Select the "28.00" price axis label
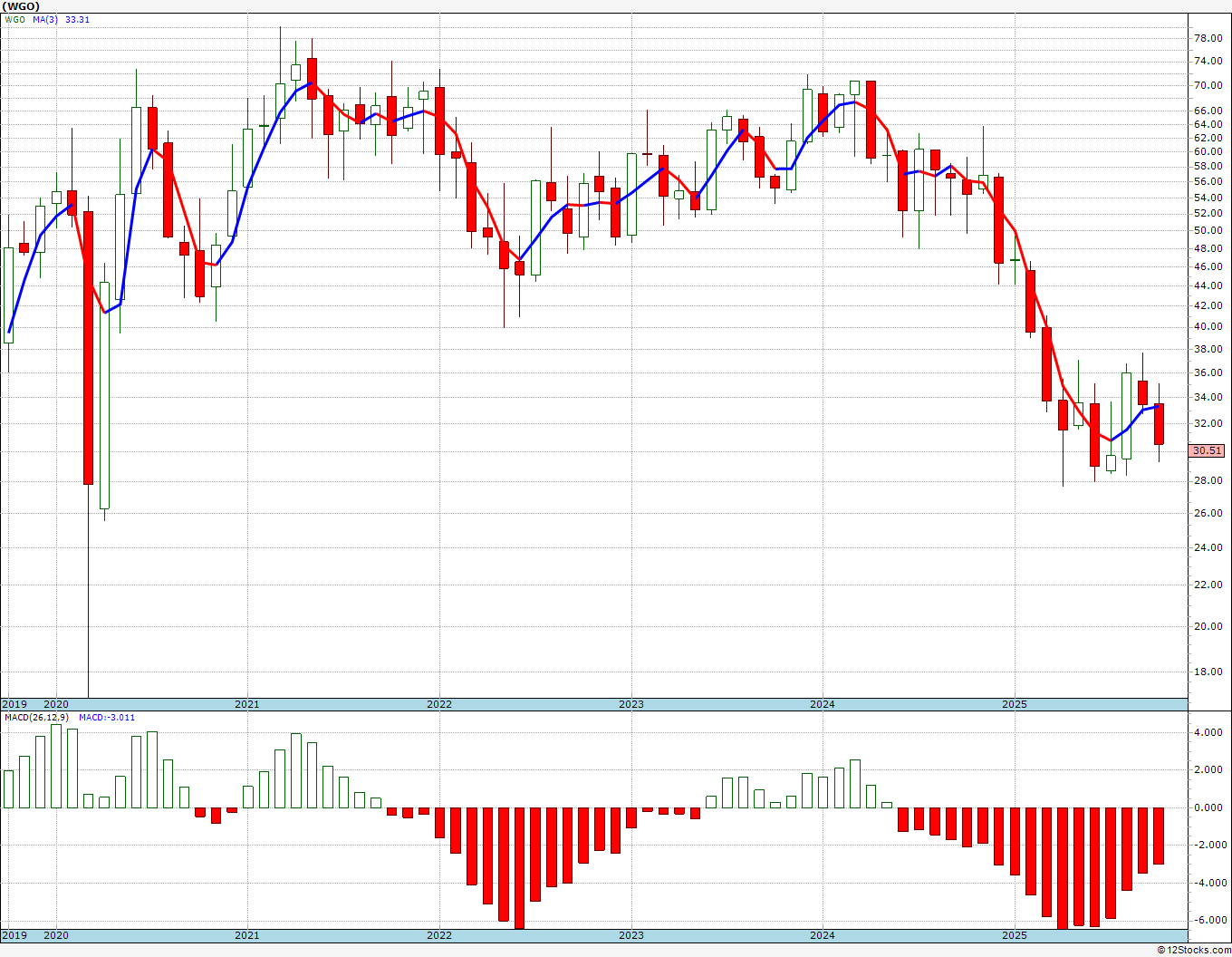 click(x=1208, y=481)
